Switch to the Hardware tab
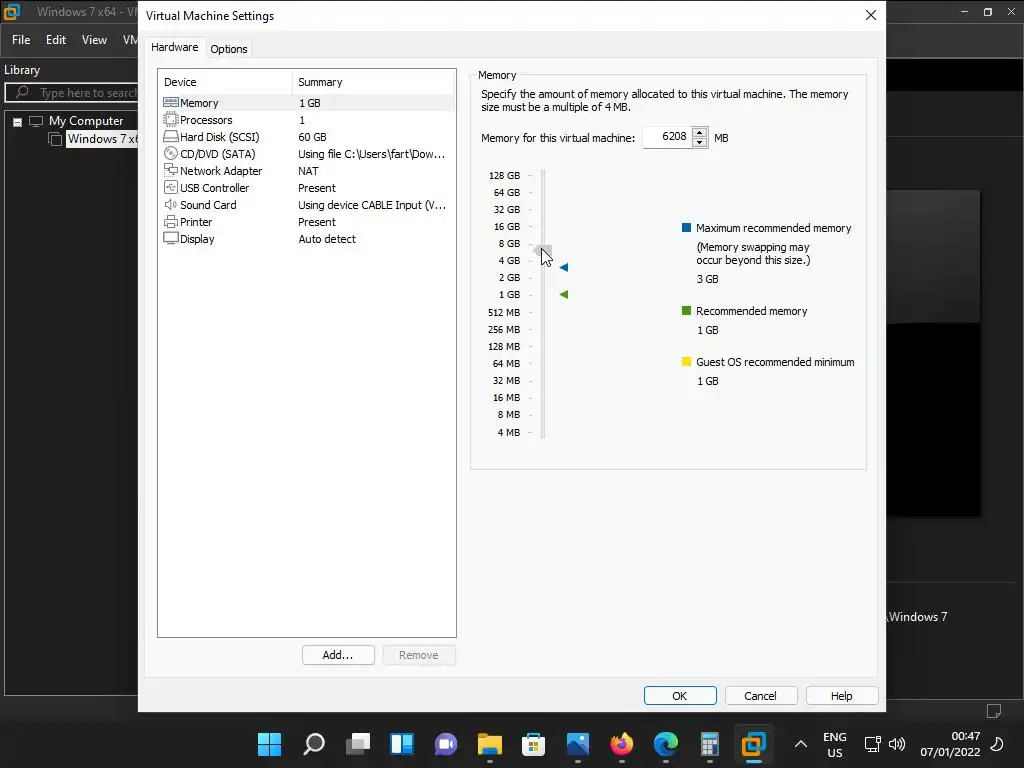The image size is (1024, 768). click(x=174, y=47)
